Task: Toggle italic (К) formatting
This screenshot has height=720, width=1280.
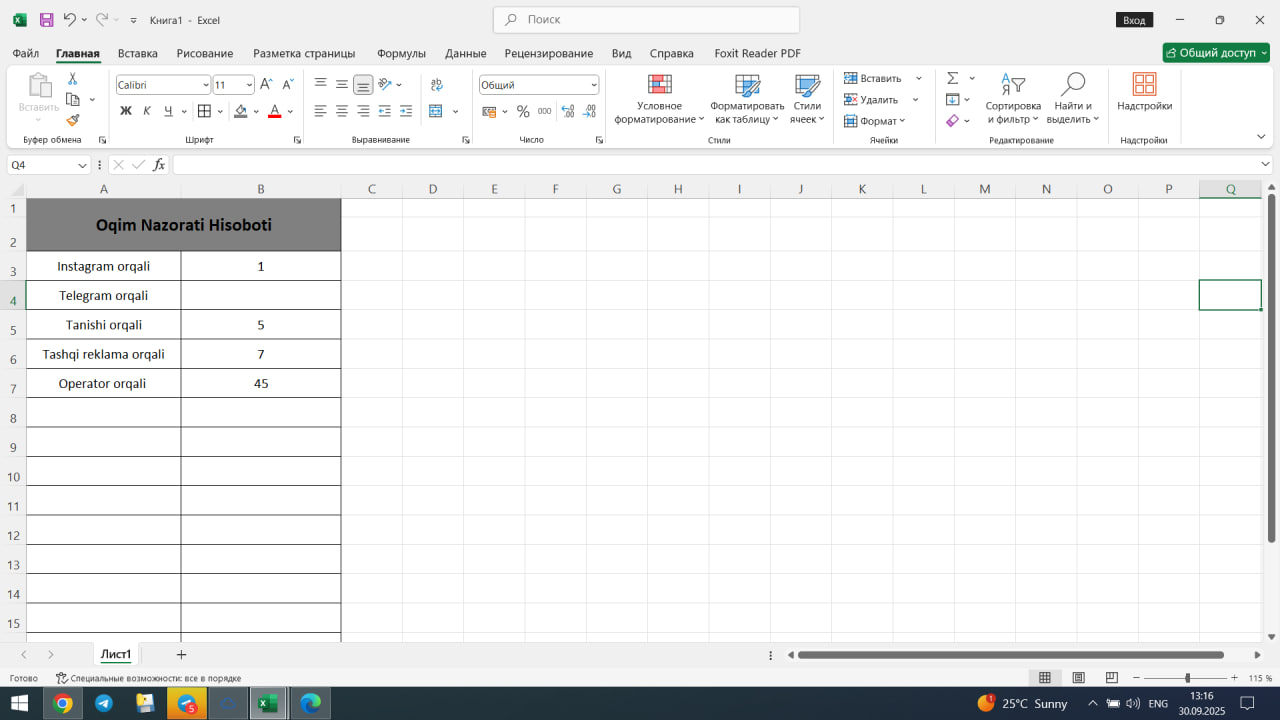Action: 147,111
